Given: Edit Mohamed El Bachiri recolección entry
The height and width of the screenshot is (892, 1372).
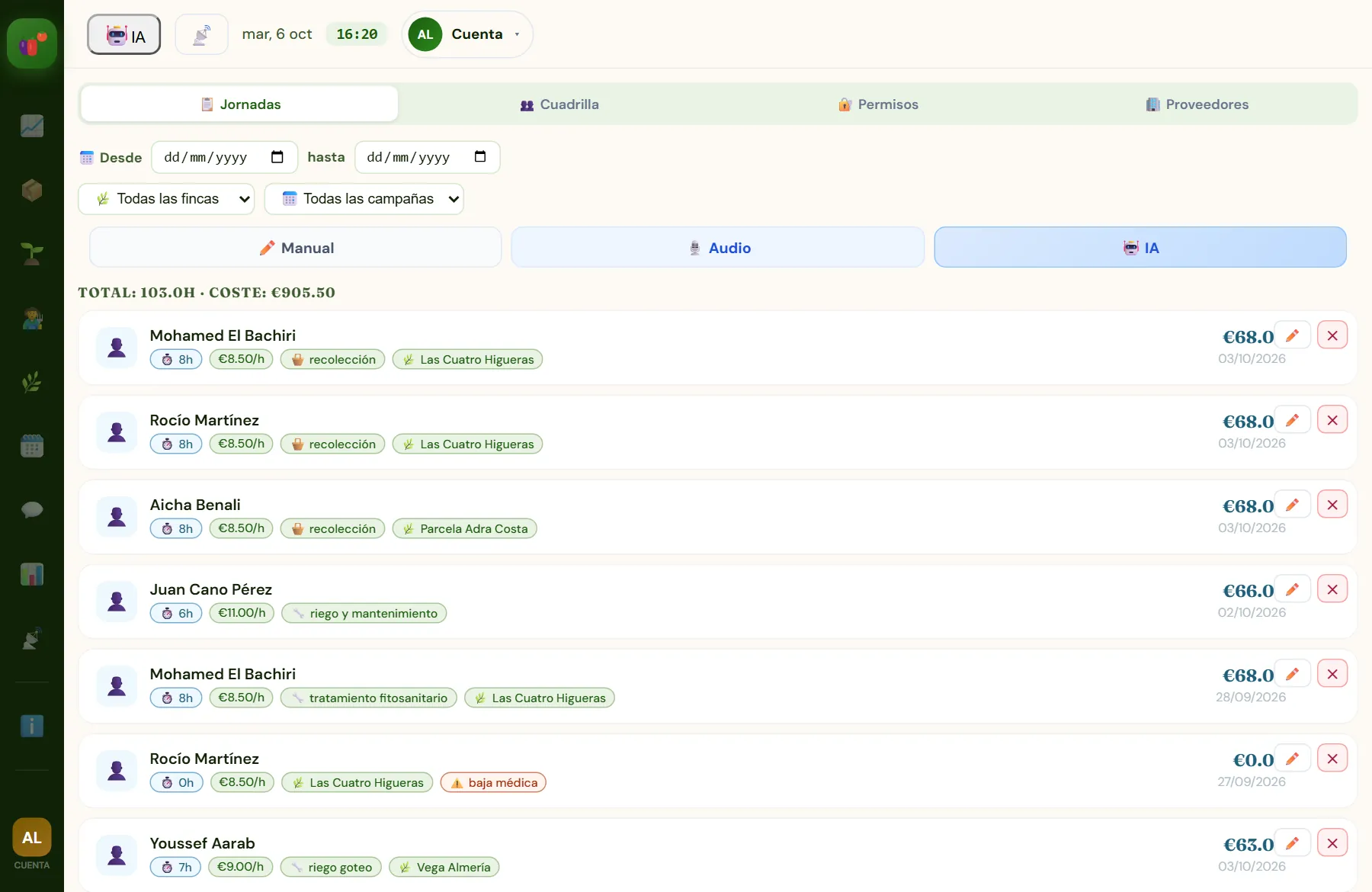Looking at the screenshot, I should [1293, 335].
